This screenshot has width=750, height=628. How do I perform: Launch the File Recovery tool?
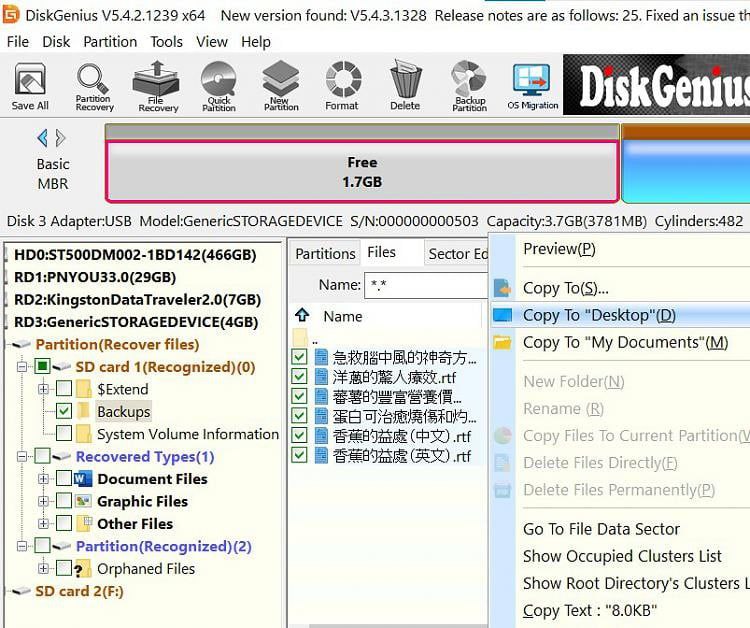pyautogui.click(x=157, y=86)
